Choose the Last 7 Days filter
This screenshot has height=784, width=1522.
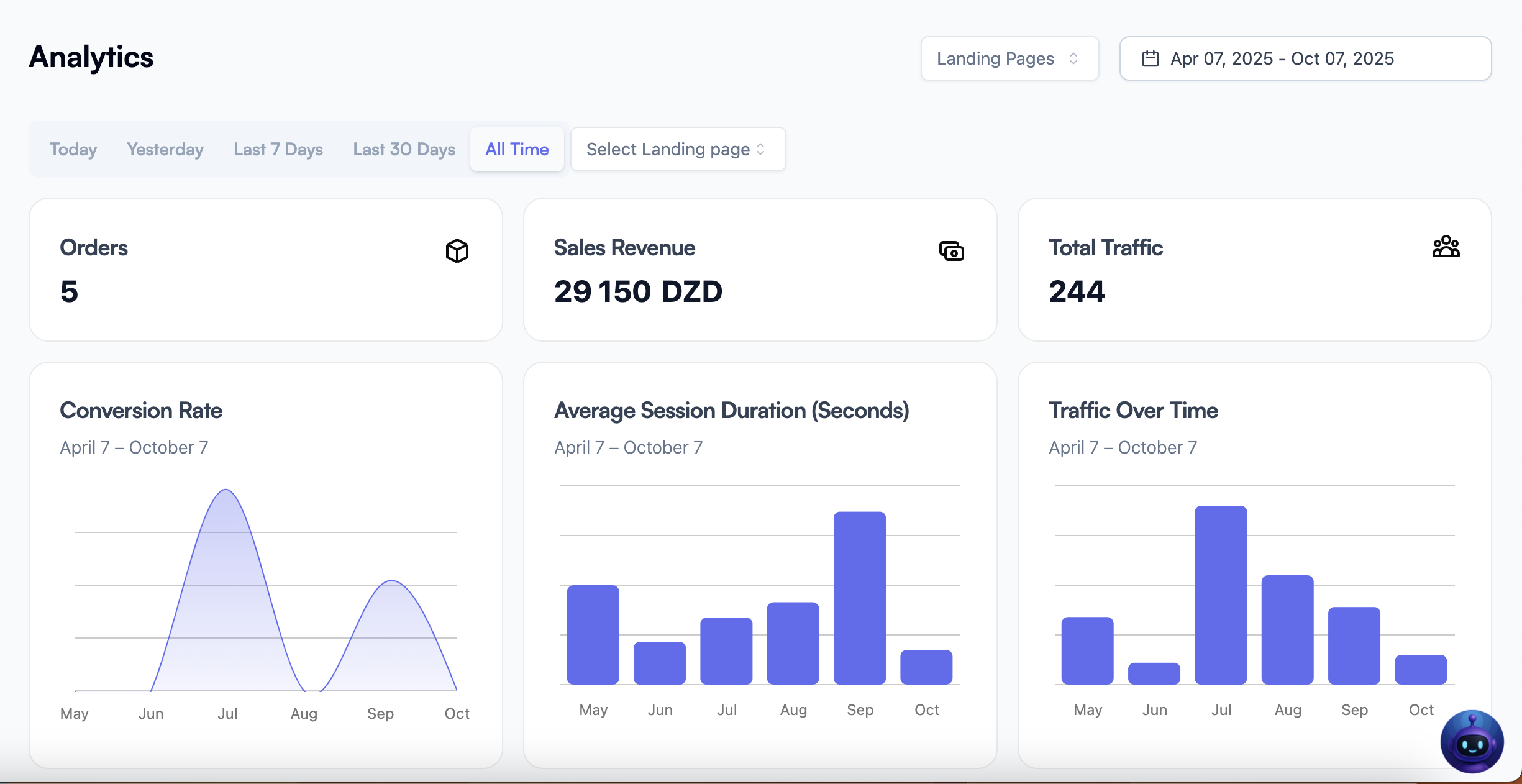click(278, 149)
